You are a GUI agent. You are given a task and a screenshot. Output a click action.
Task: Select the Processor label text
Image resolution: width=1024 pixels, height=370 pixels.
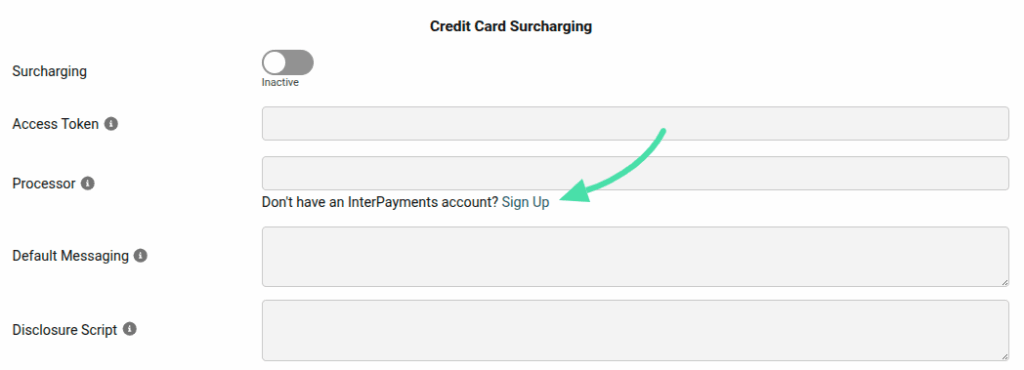tap(44, 183)
